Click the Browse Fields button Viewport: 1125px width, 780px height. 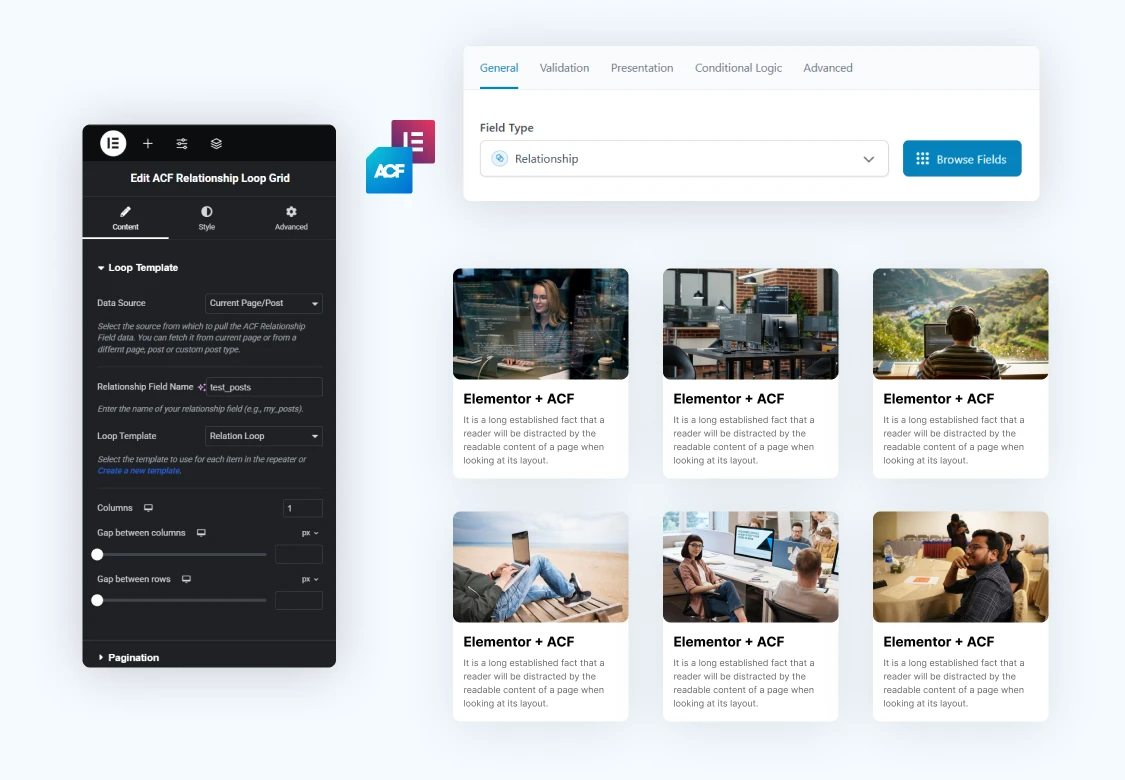[962, 159]
